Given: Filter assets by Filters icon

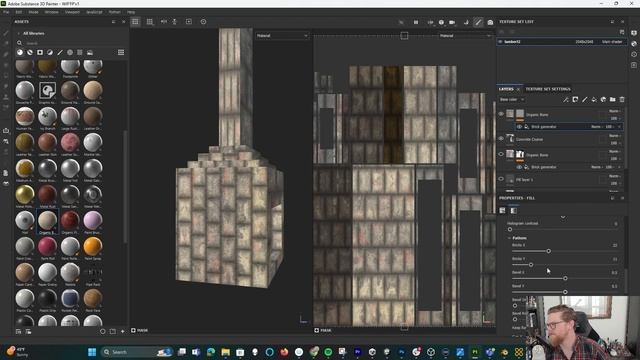Looking at the screenshot, I should click(x=50, y=52).
